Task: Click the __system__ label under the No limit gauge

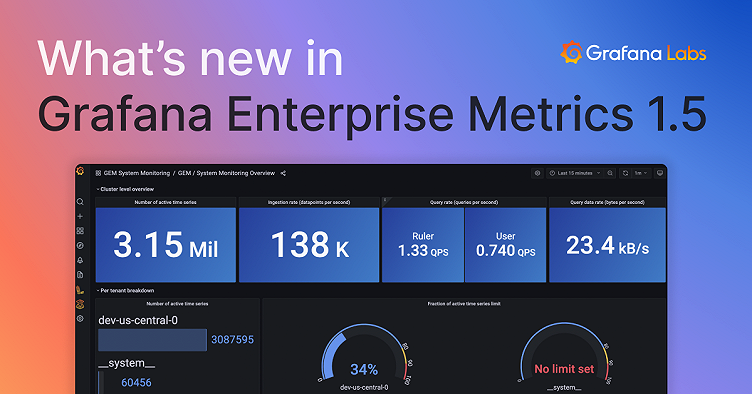Action: 564,387
